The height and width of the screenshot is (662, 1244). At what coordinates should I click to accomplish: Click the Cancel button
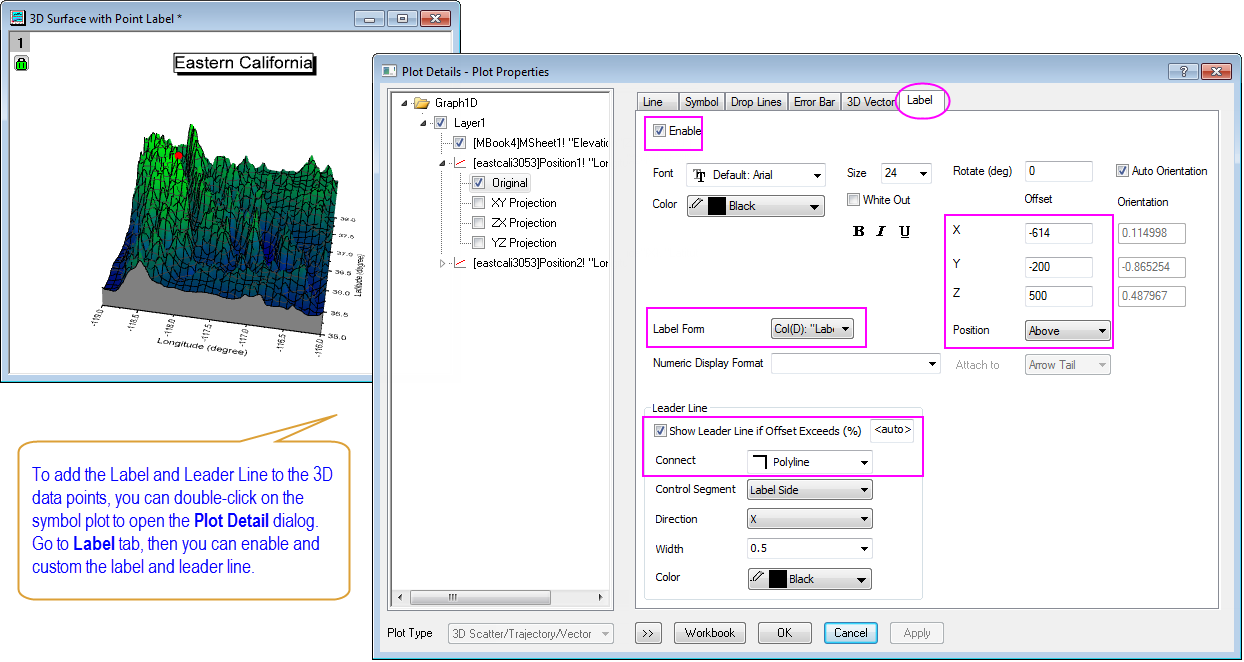click(x=851, y=633)
